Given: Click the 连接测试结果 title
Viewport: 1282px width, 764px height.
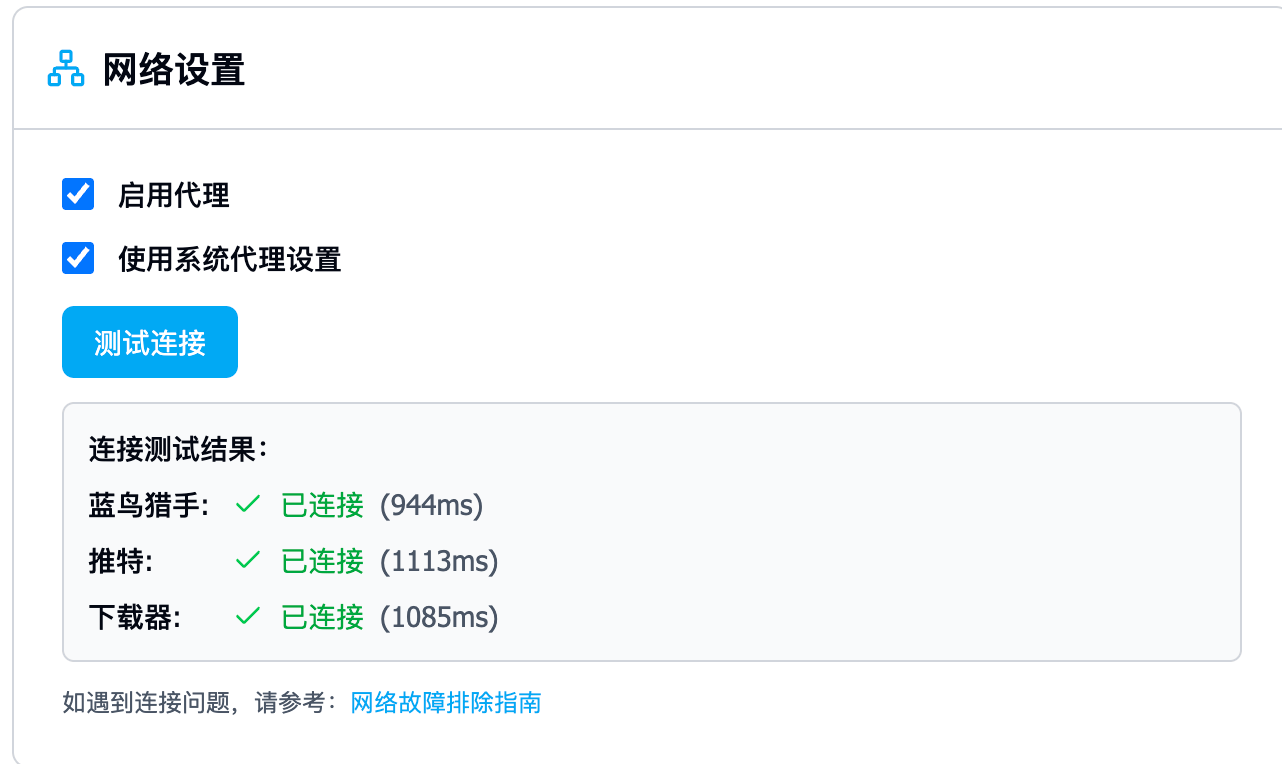Looking at the screenshot, I should pyautogui.click(x=178, y=450).
